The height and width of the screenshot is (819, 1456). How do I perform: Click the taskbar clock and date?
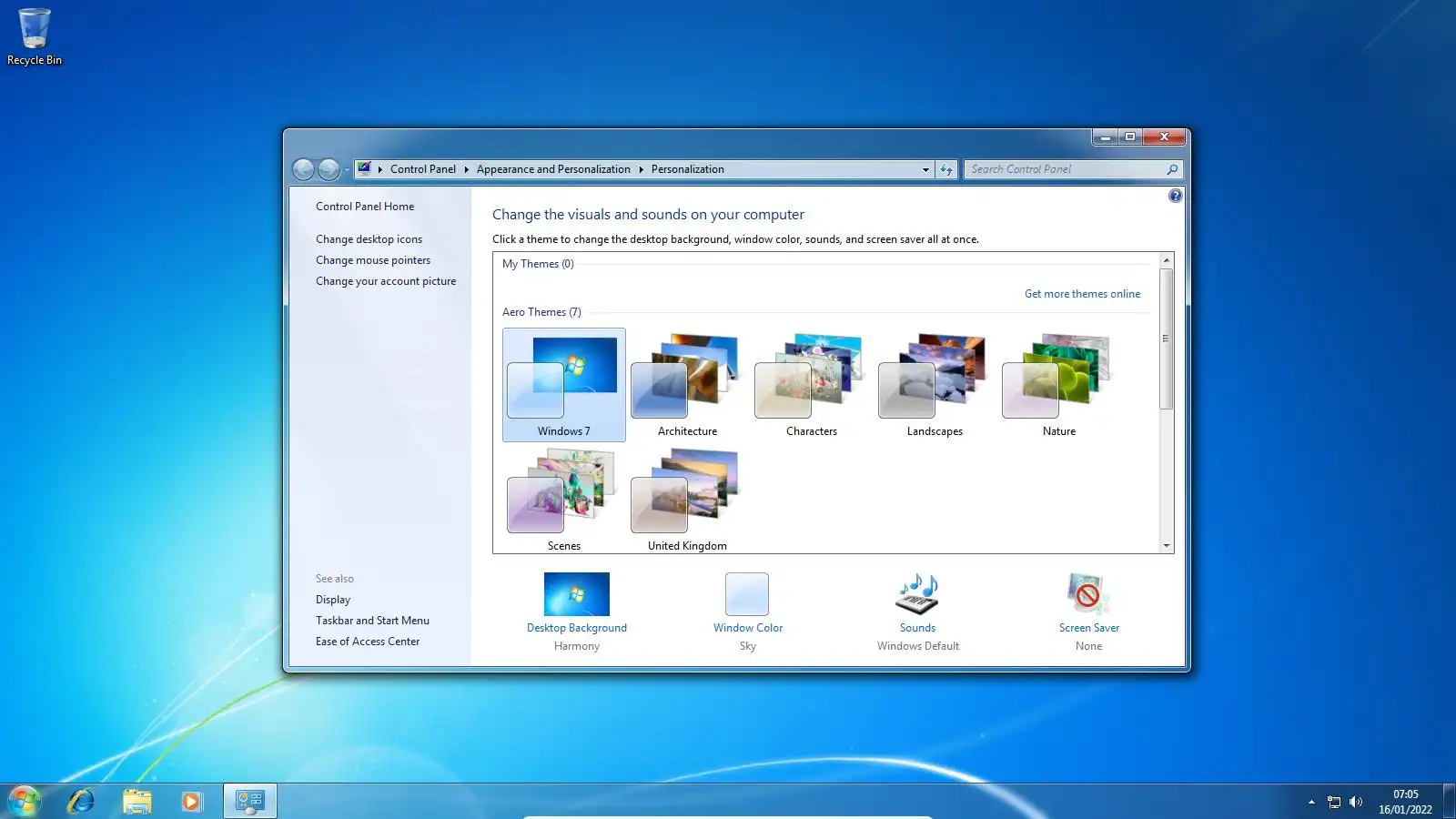pyautogui.click(x=1405, y=802)
